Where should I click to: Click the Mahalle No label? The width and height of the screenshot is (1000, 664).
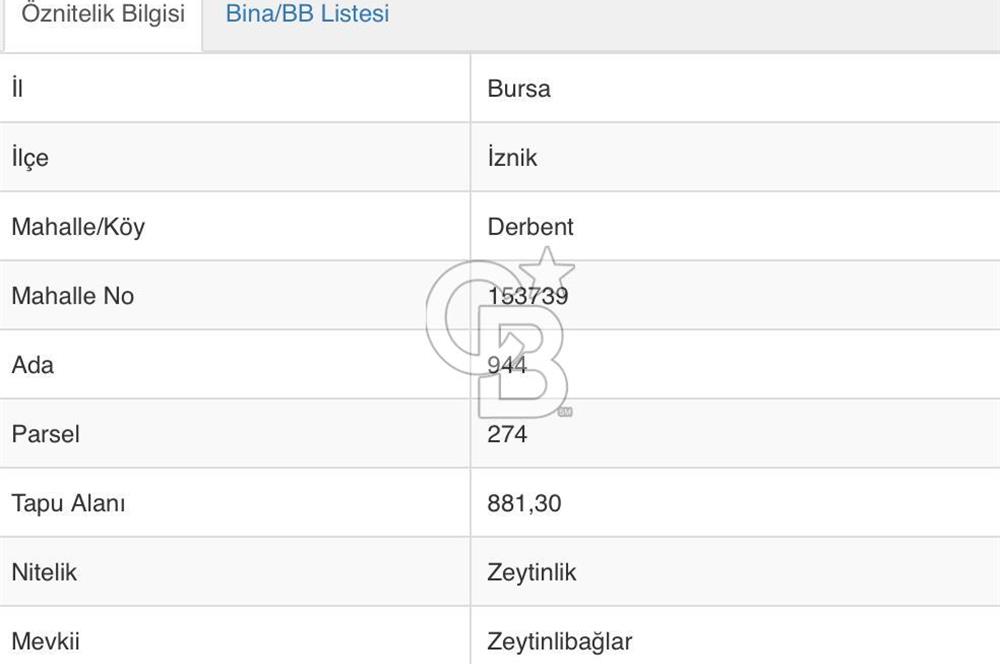coord(72,296)
